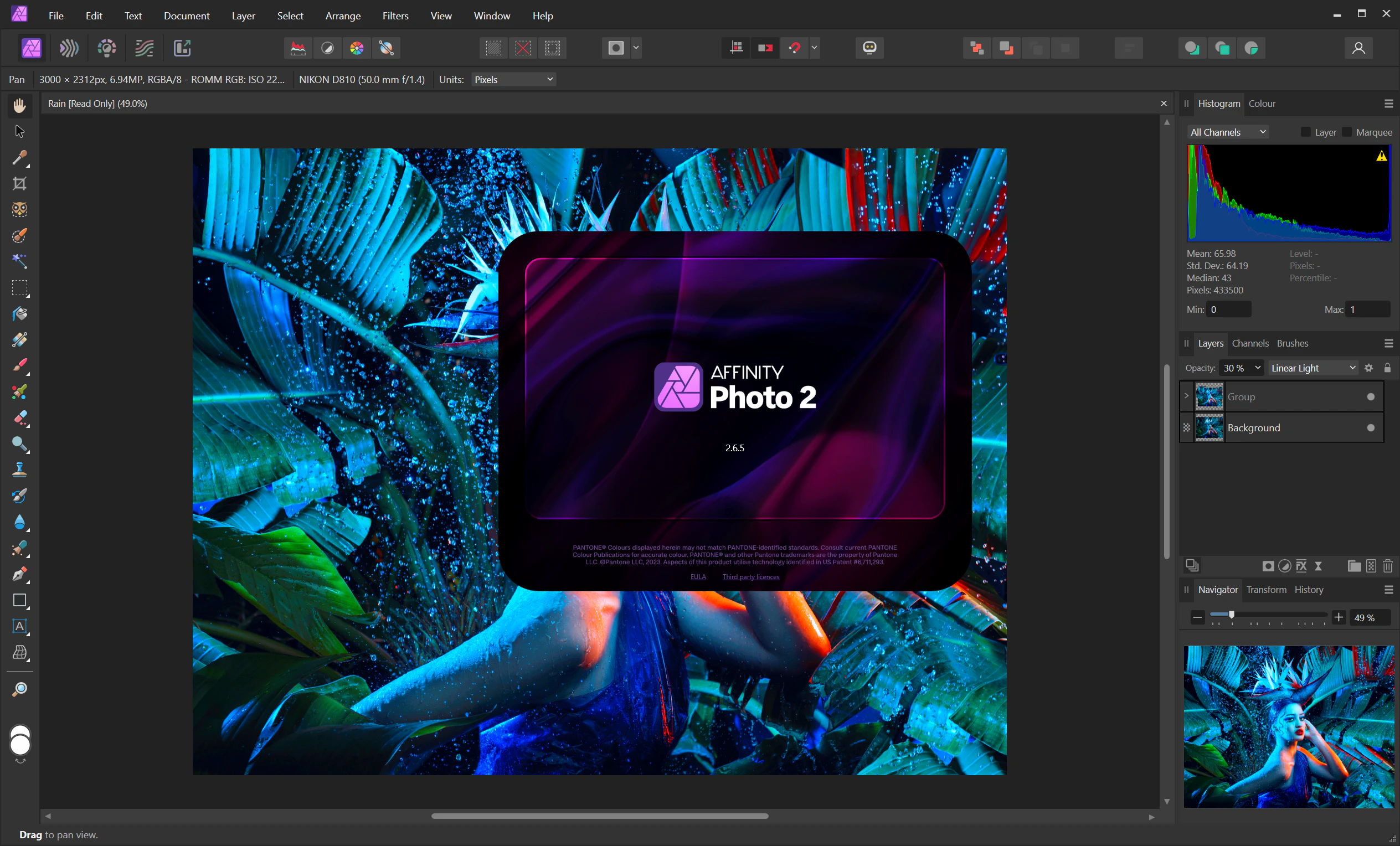Expand the Group layer
Screen dimensions: 1400x846
point(1186,396)
